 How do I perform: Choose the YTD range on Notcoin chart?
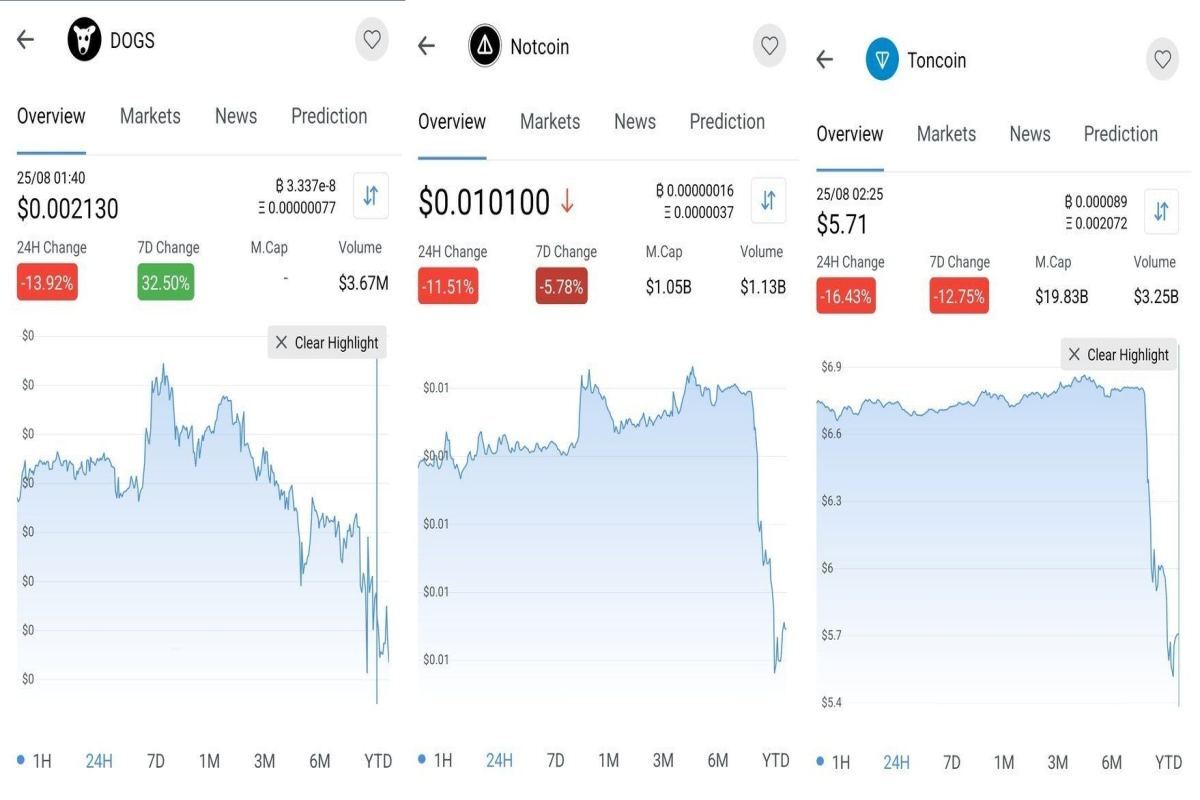coord(775,760)
